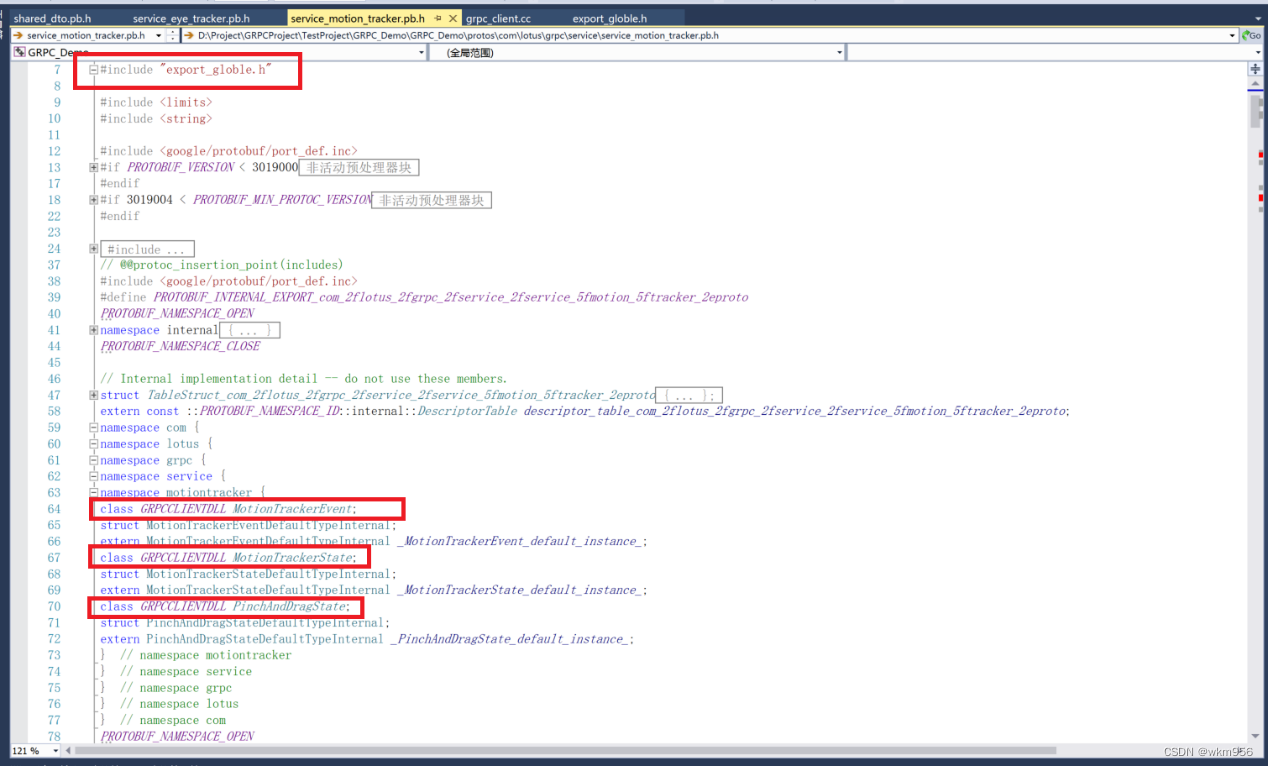The height and width of the screenshot is (766, 1268).
Task: Open the GRPC_Demo navigation dropdown arrow
Action: tap(421, 52)
